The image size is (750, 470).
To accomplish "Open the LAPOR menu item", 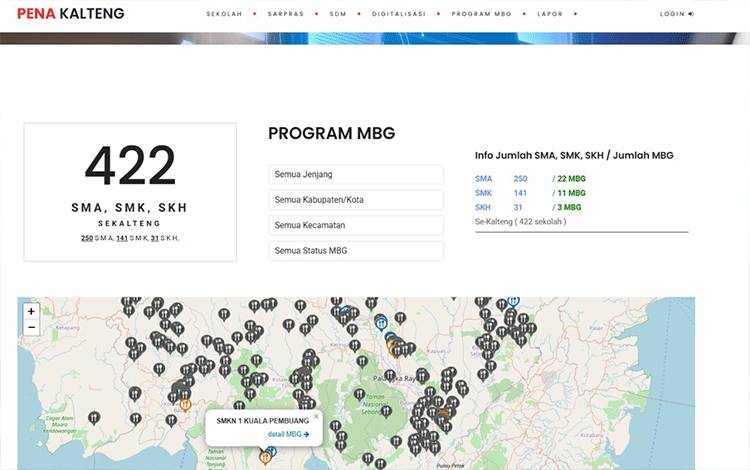I will pos(550,14).
